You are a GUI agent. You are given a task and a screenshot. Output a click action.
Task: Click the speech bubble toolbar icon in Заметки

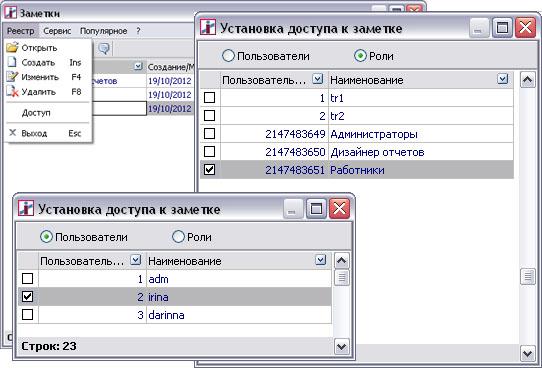(x=104, y=48)
